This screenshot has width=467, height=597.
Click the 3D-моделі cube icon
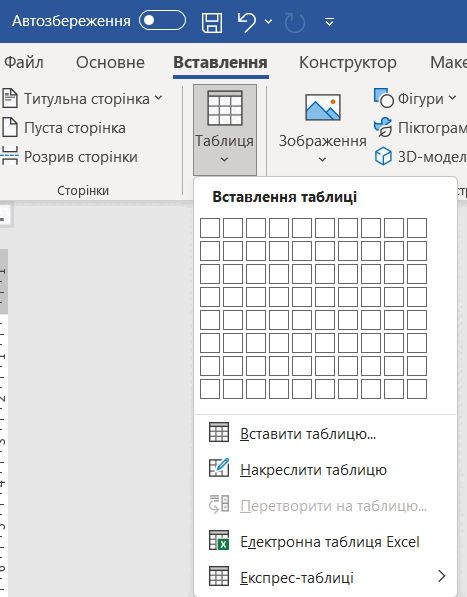[x=383, y=156]
